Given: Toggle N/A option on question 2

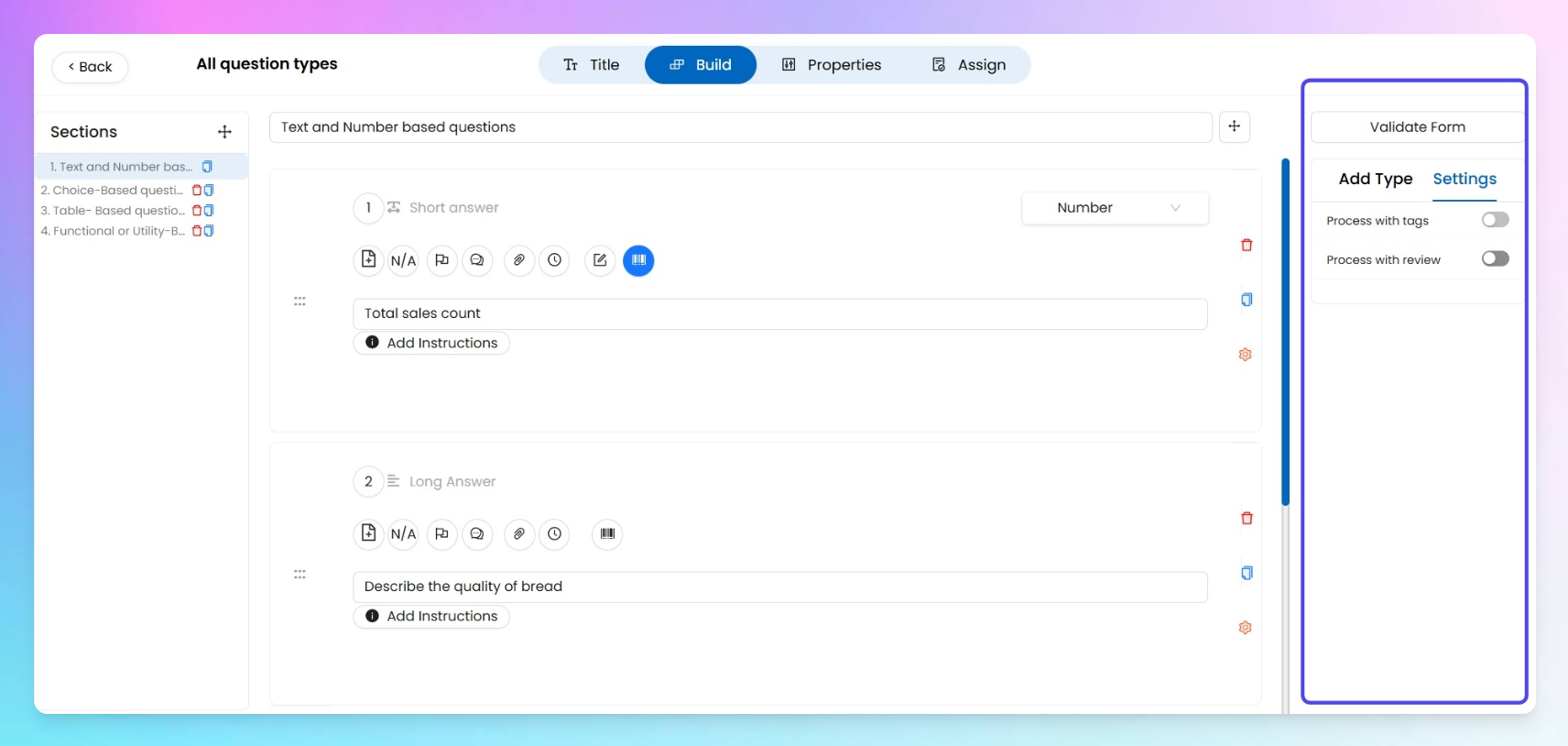Looking at the screenshot, I should point(404,533).
